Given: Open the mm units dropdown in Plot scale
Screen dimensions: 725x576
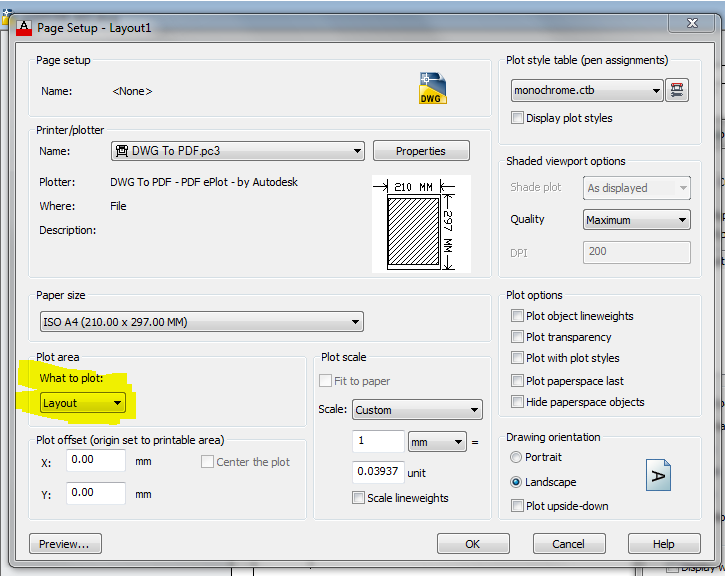Looking at the screenshot, I should click(x=436, y=442).
